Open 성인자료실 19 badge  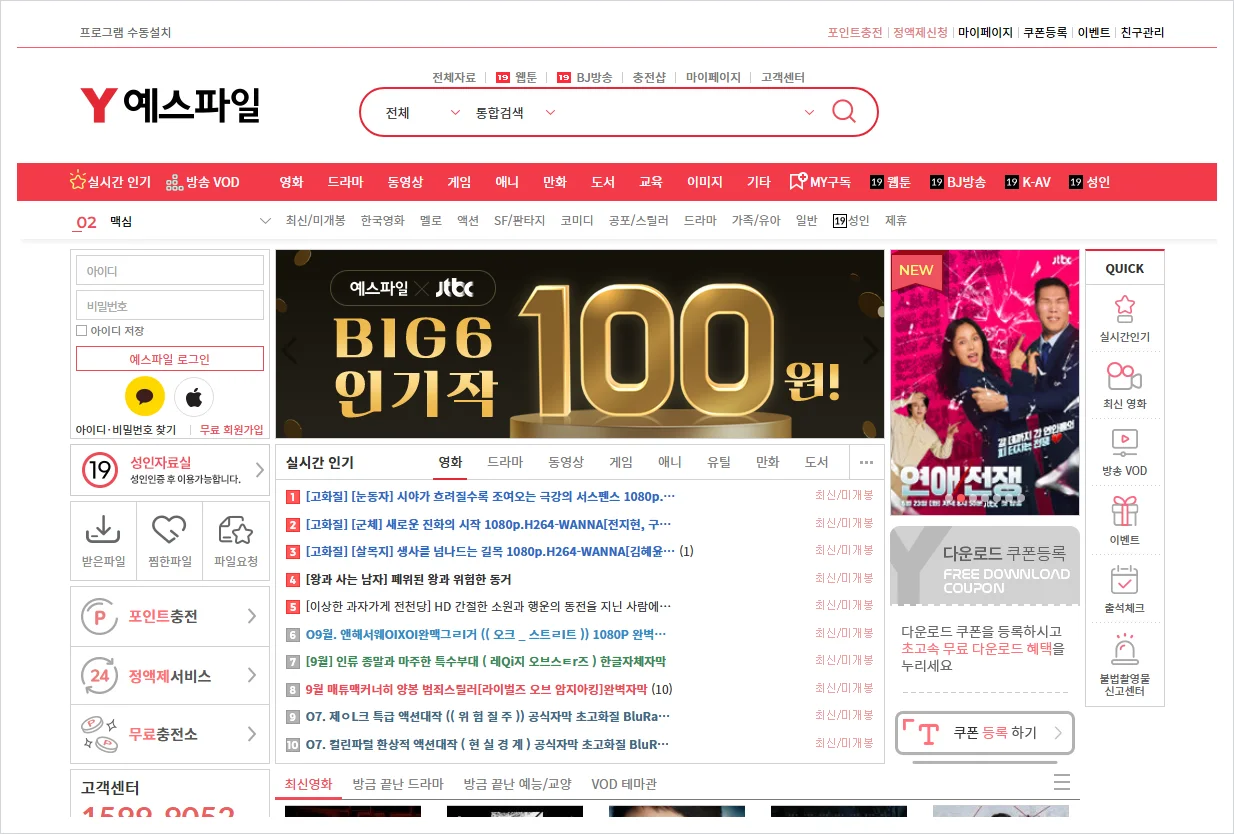100,470
